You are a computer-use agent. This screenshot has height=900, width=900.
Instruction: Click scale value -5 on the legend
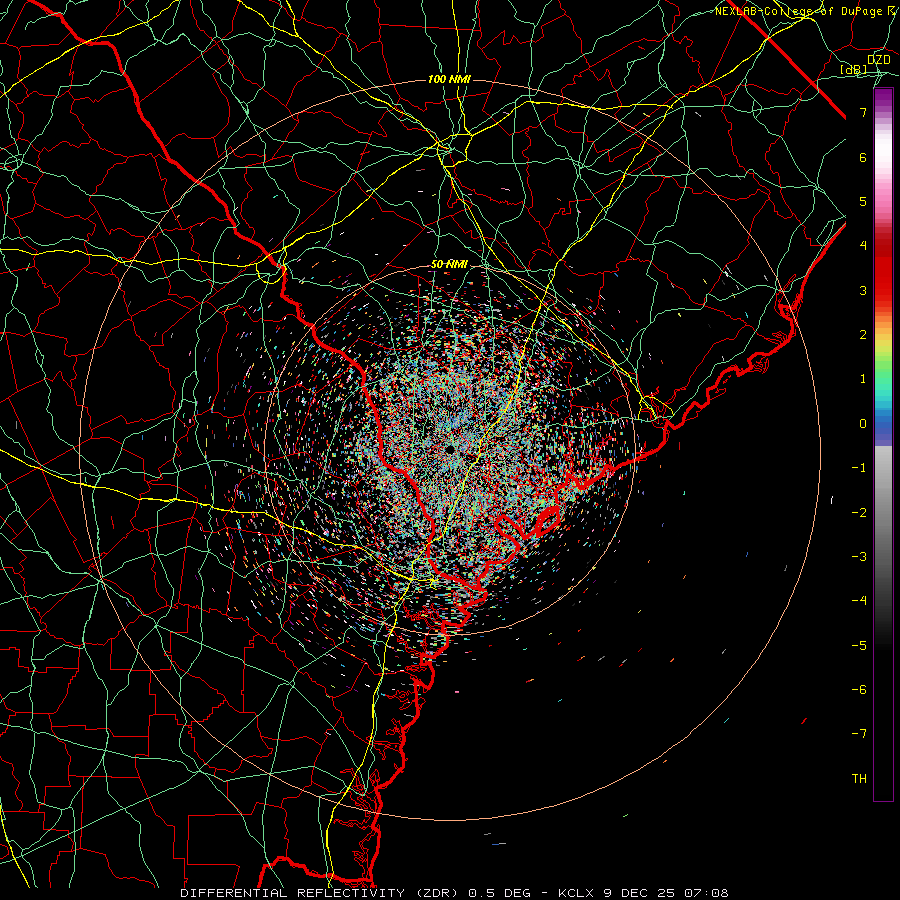coord(859,646)
